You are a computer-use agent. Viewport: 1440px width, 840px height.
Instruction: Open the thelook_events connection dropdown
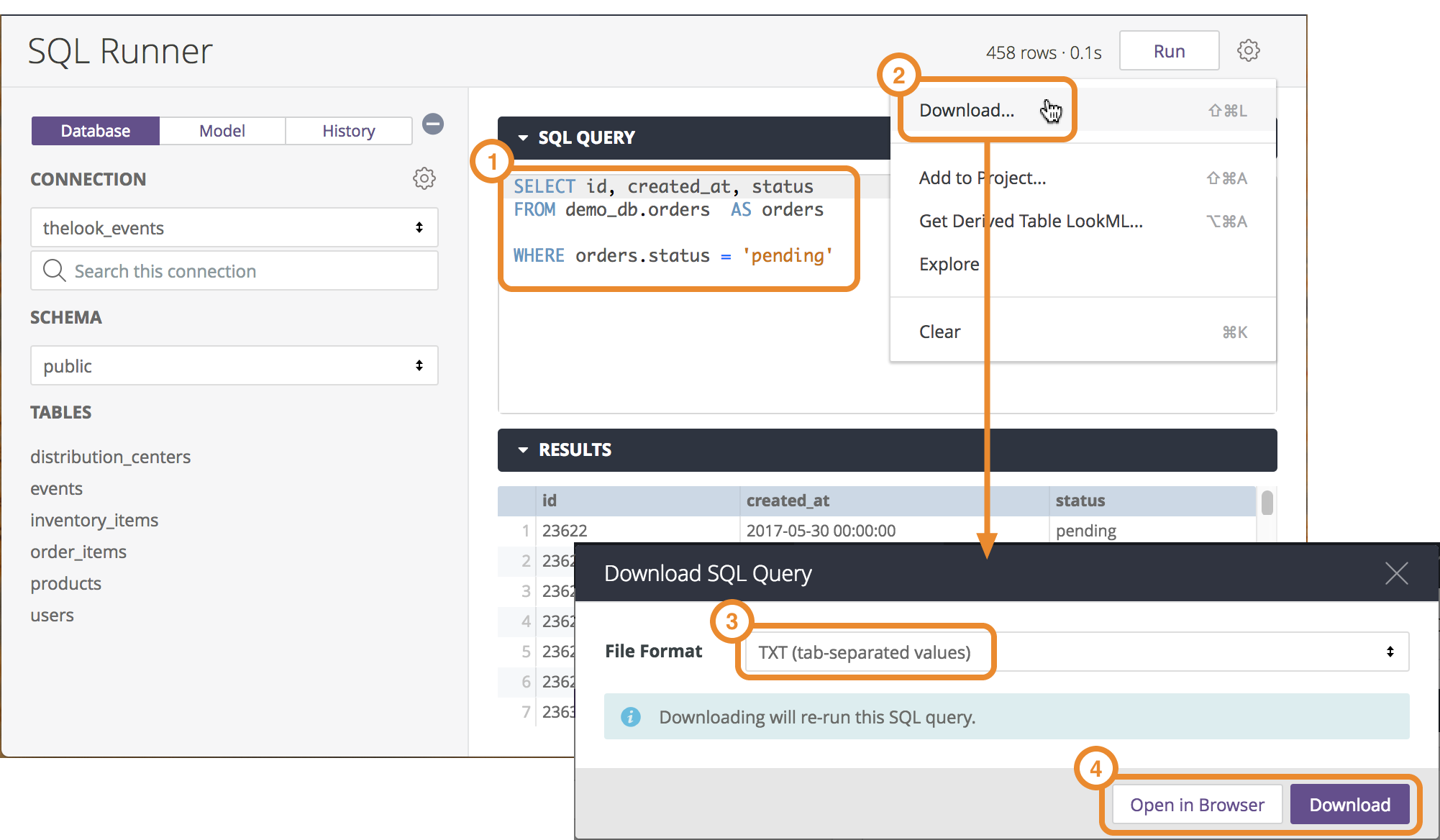point(234,228)
